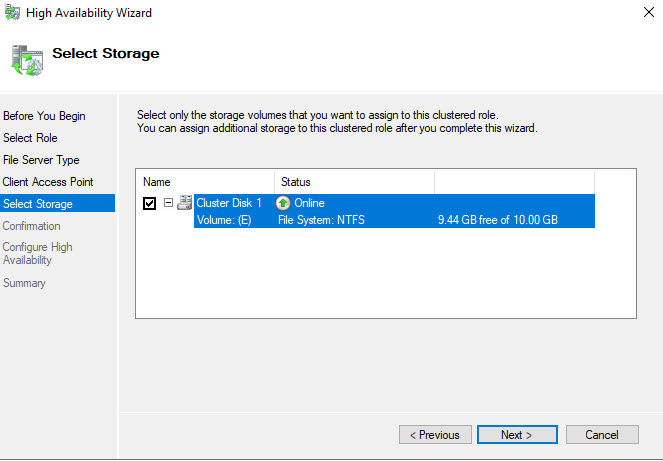Screen dimensions: 663x461
Task: Click the High Availability Wizard title bar icon
Action: click(x=12, y=12)
